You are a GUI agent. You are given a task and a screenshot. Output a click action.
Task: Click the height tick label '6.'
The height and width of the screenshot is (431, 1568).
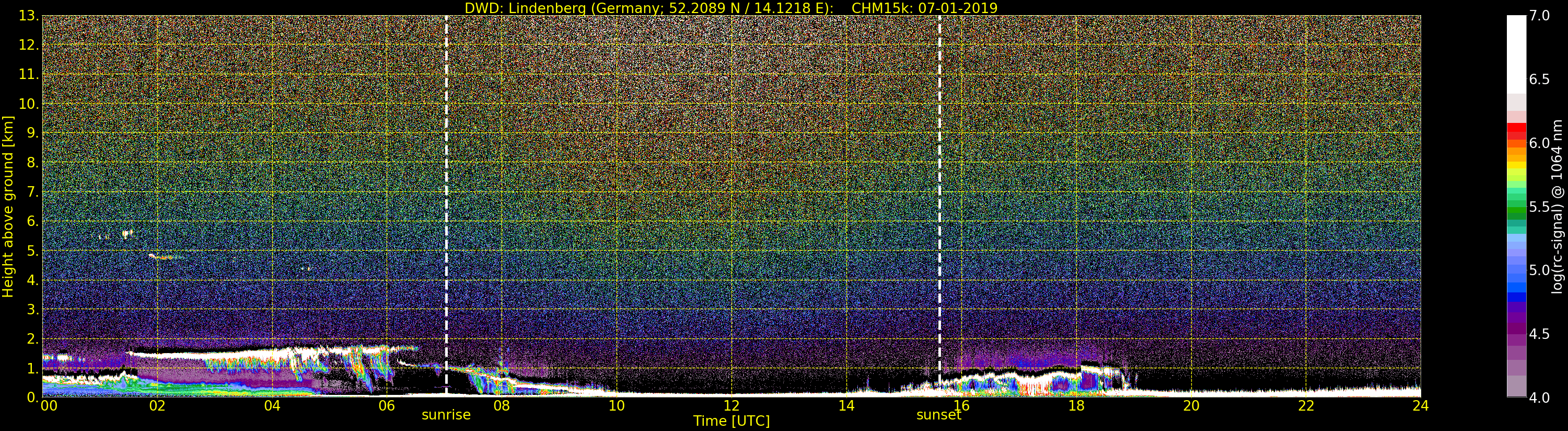tap(32, 221)
